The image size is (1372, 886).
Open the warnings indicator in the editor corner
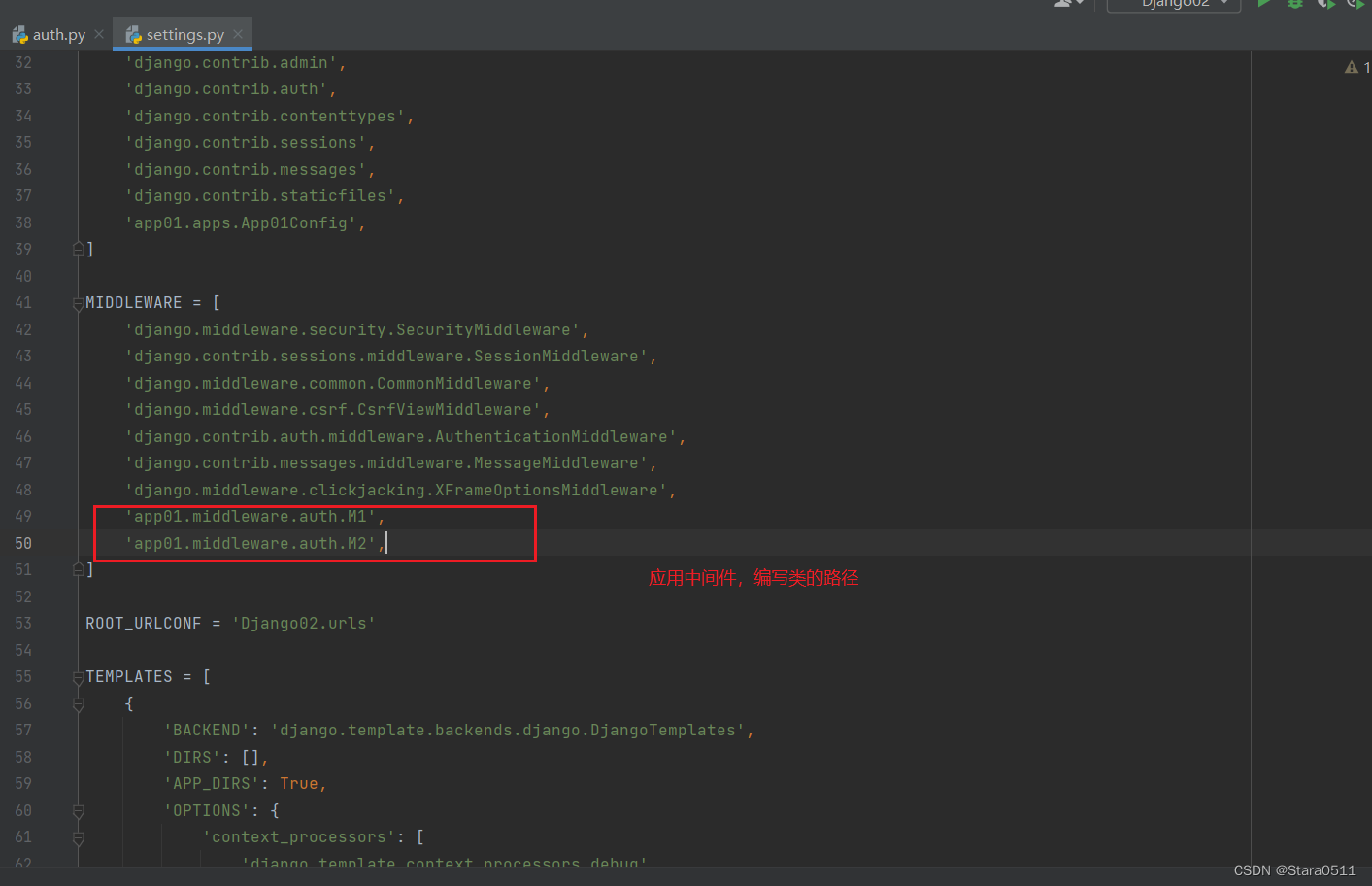click(x=1356, y=67)
